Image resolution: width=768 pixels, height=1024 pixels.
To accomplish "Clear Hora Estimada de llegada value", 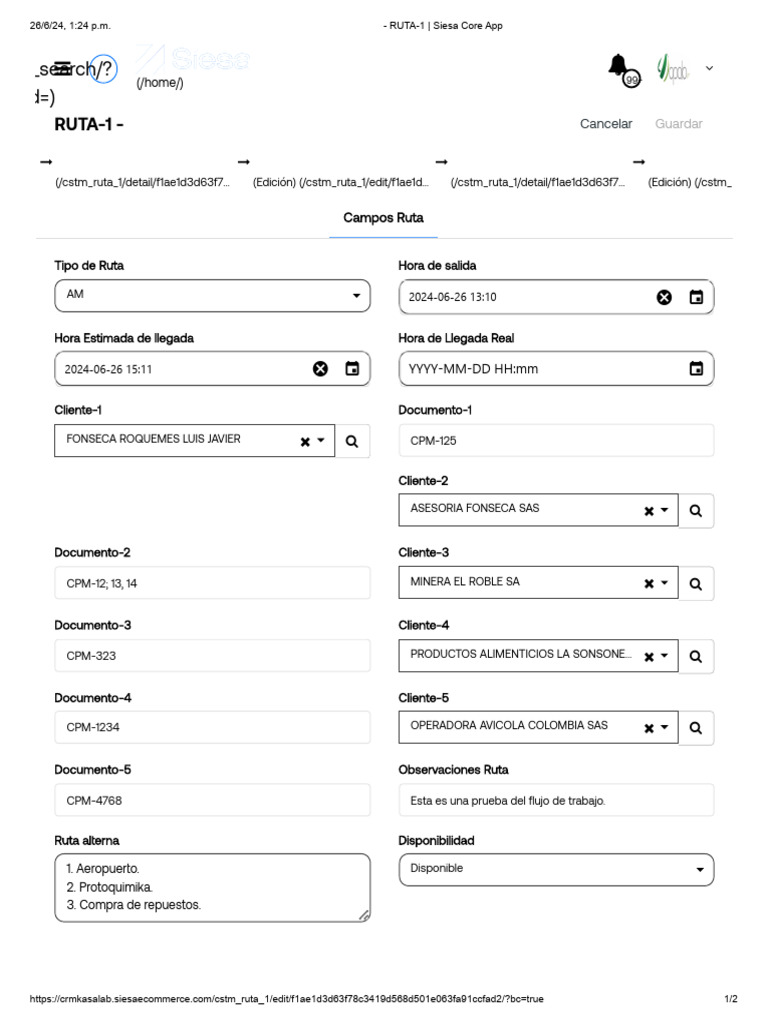I will (320, 369).
